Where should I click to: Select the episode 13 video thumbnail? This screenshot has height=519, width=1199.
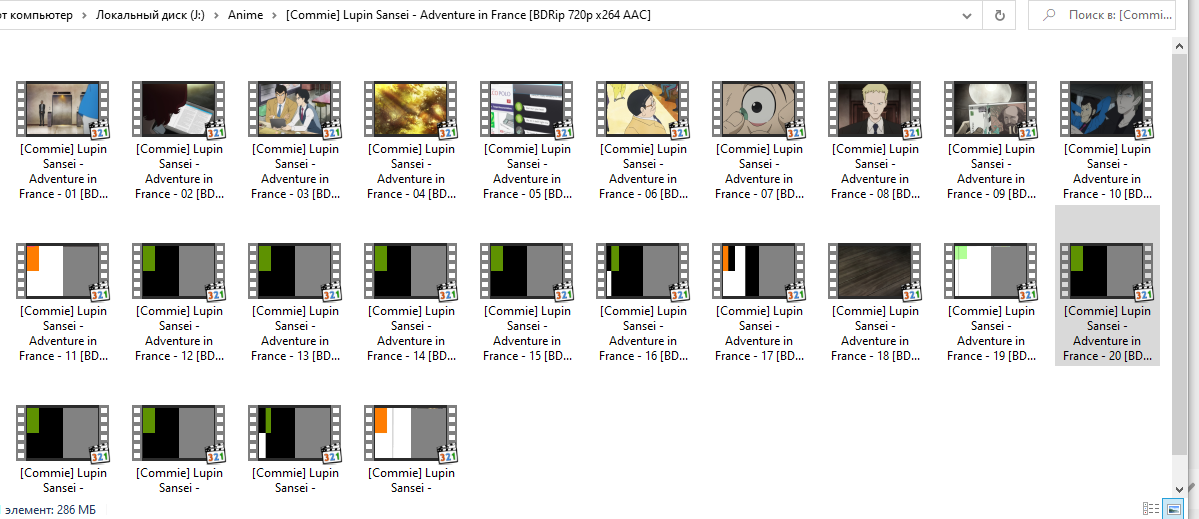tap(294, 271)
